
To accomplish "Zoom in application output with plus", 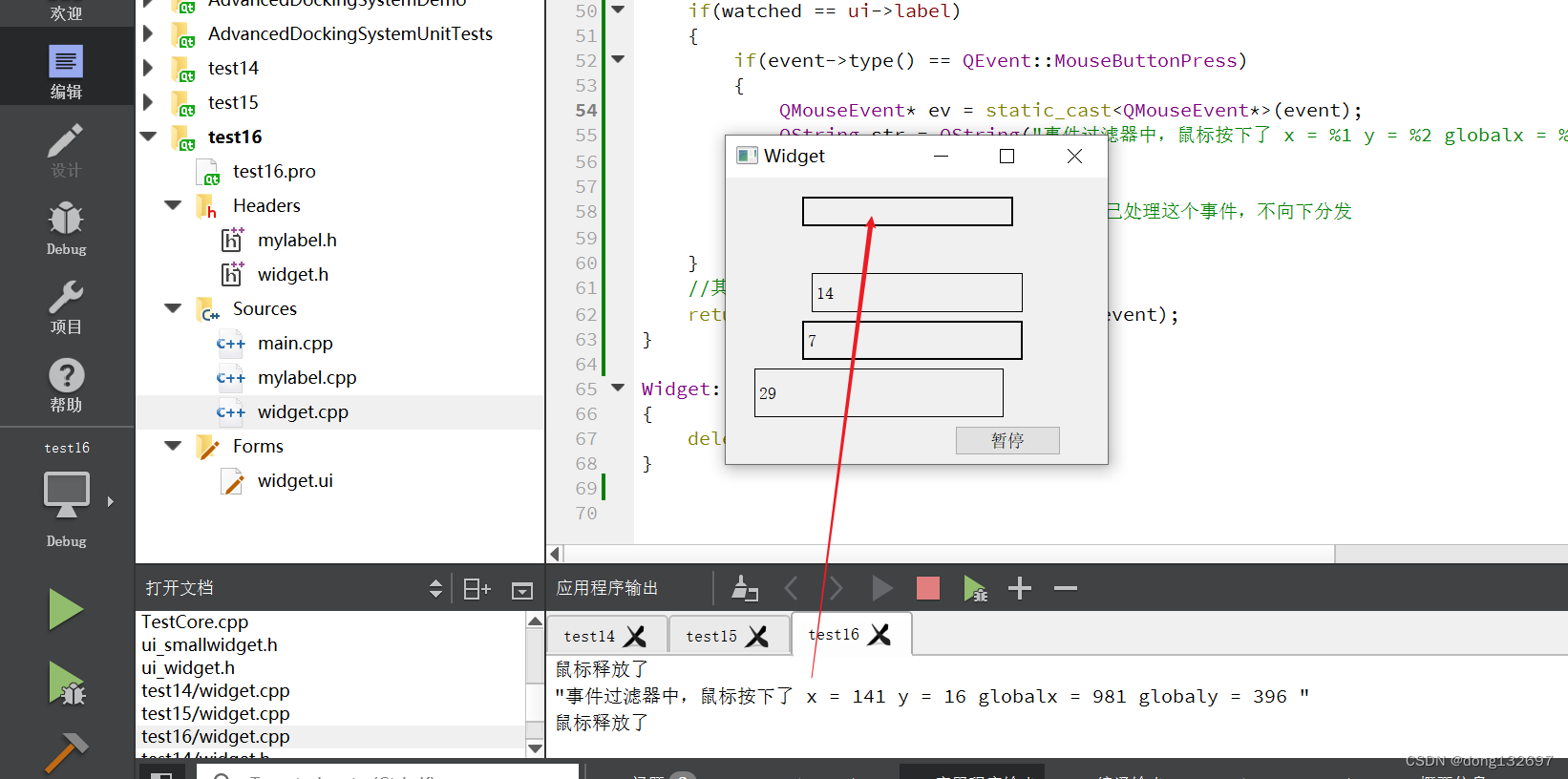I will (x=1020, y=588).
